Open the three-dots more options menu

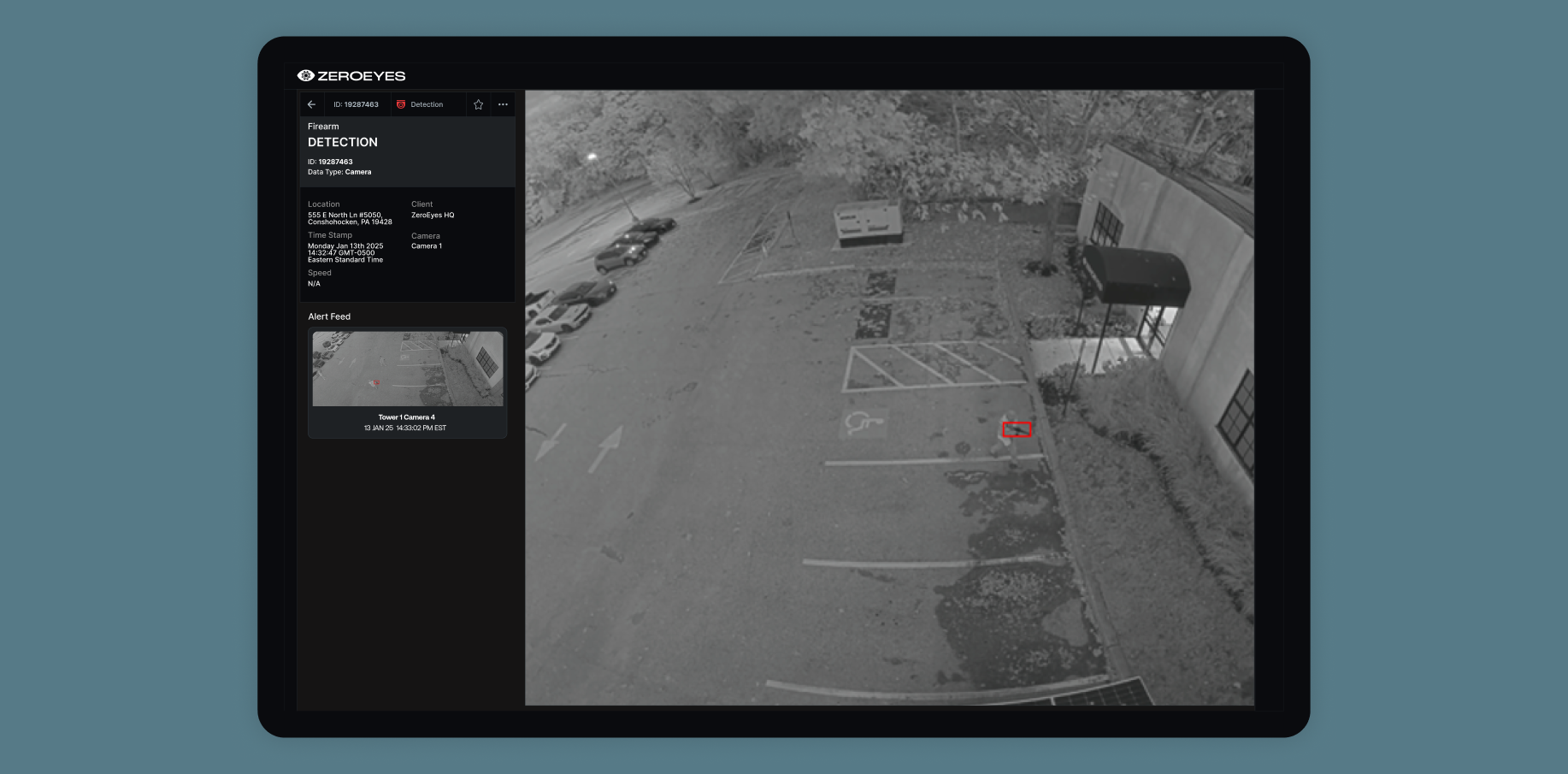[x=503, y=104]
